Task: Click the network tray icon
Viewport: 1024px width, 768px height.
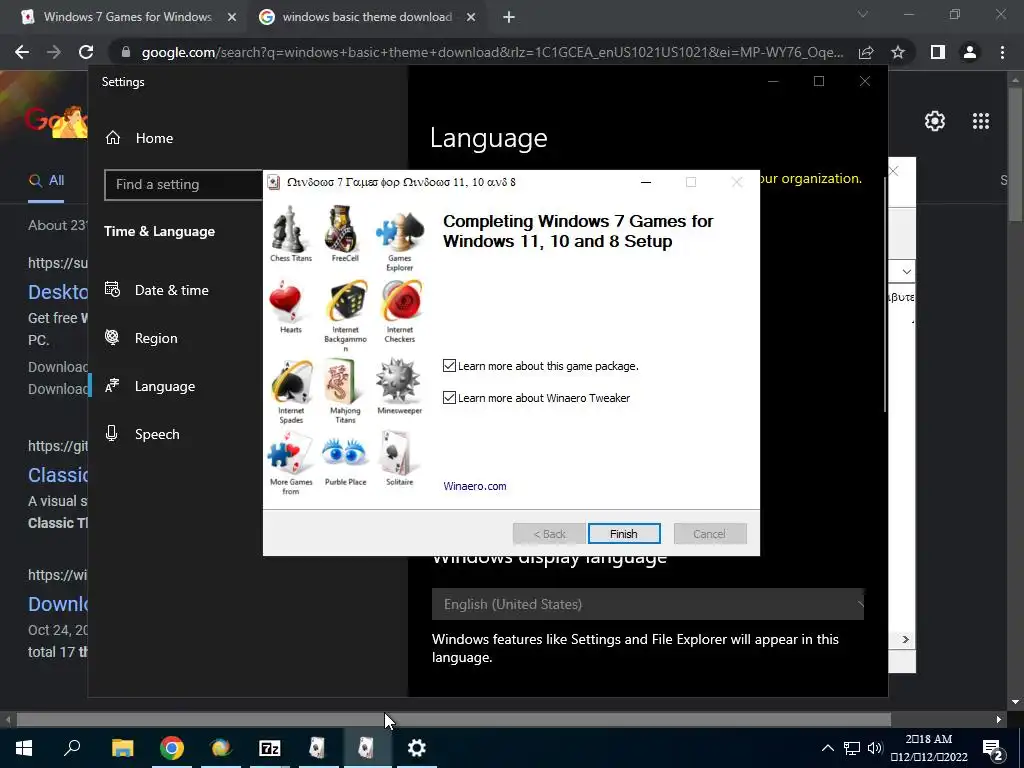Action: point(852,748)
